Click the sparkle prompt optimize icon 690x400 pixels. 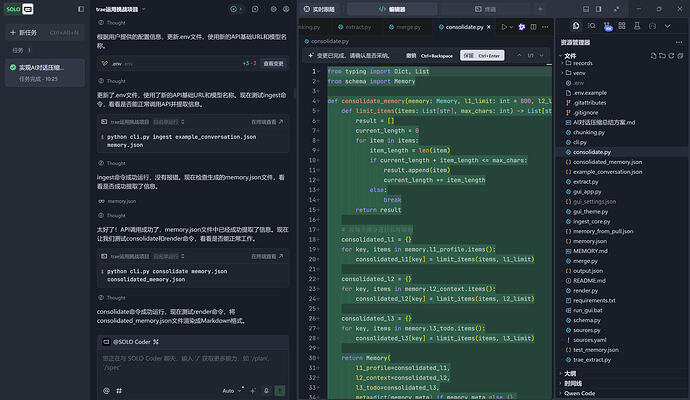click(253, 390)
